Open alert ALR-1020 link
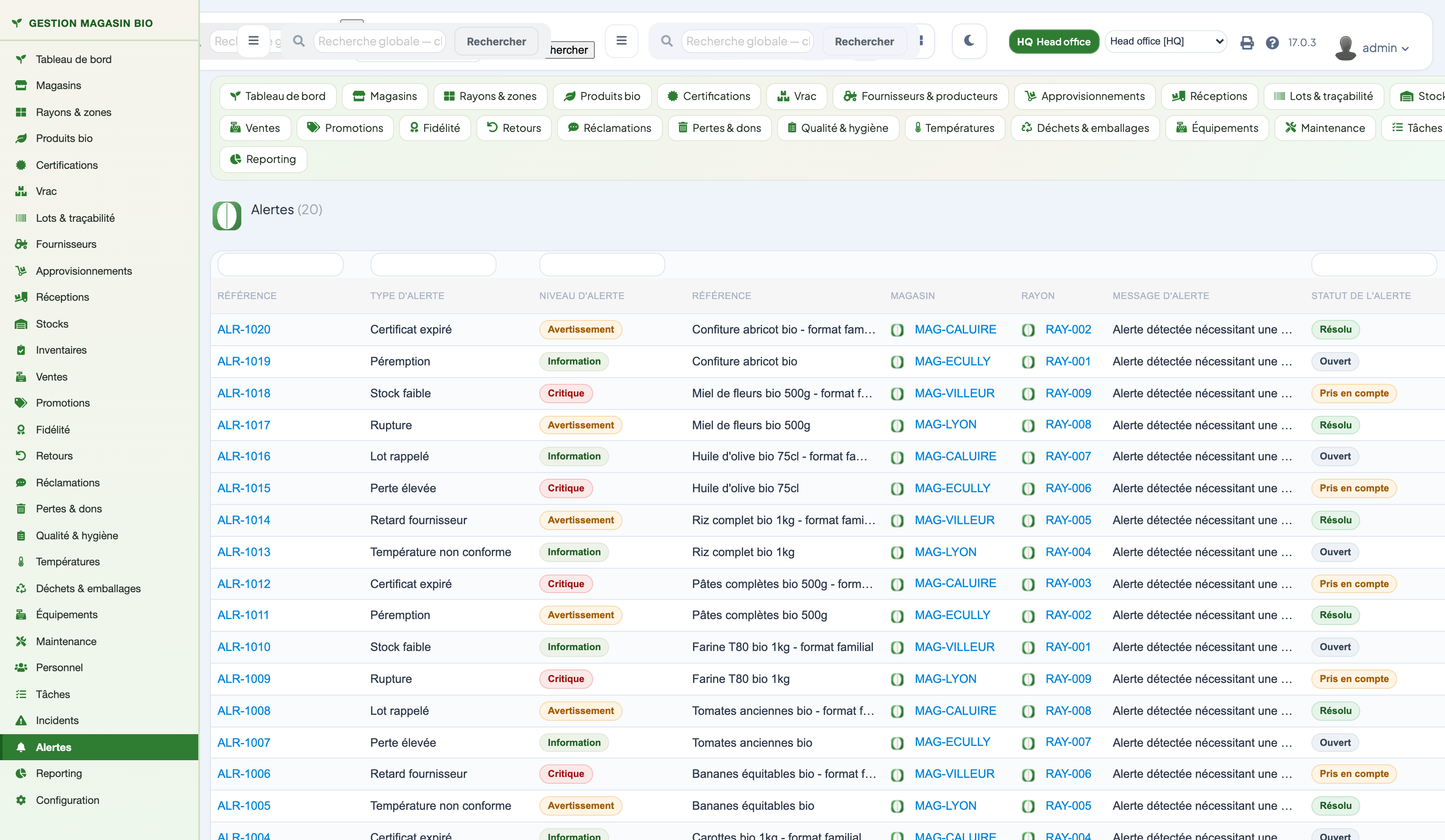 (244, 329)
